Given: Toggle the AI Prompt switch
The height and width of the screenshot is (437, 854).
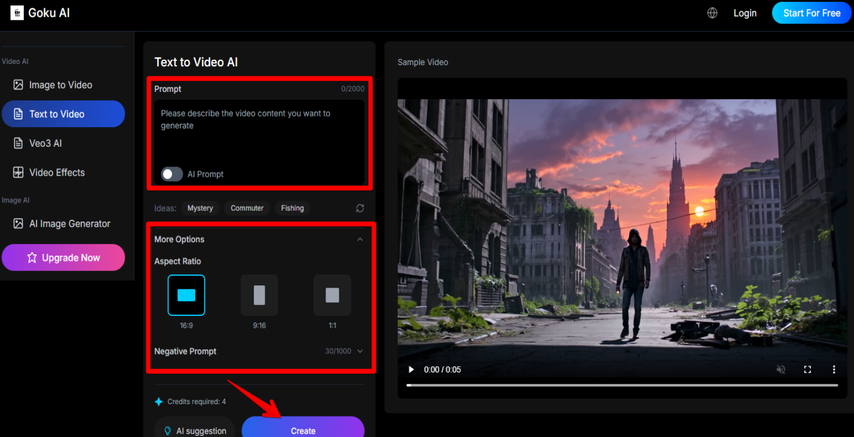Looking at the screenshot, I should (172, 174).
